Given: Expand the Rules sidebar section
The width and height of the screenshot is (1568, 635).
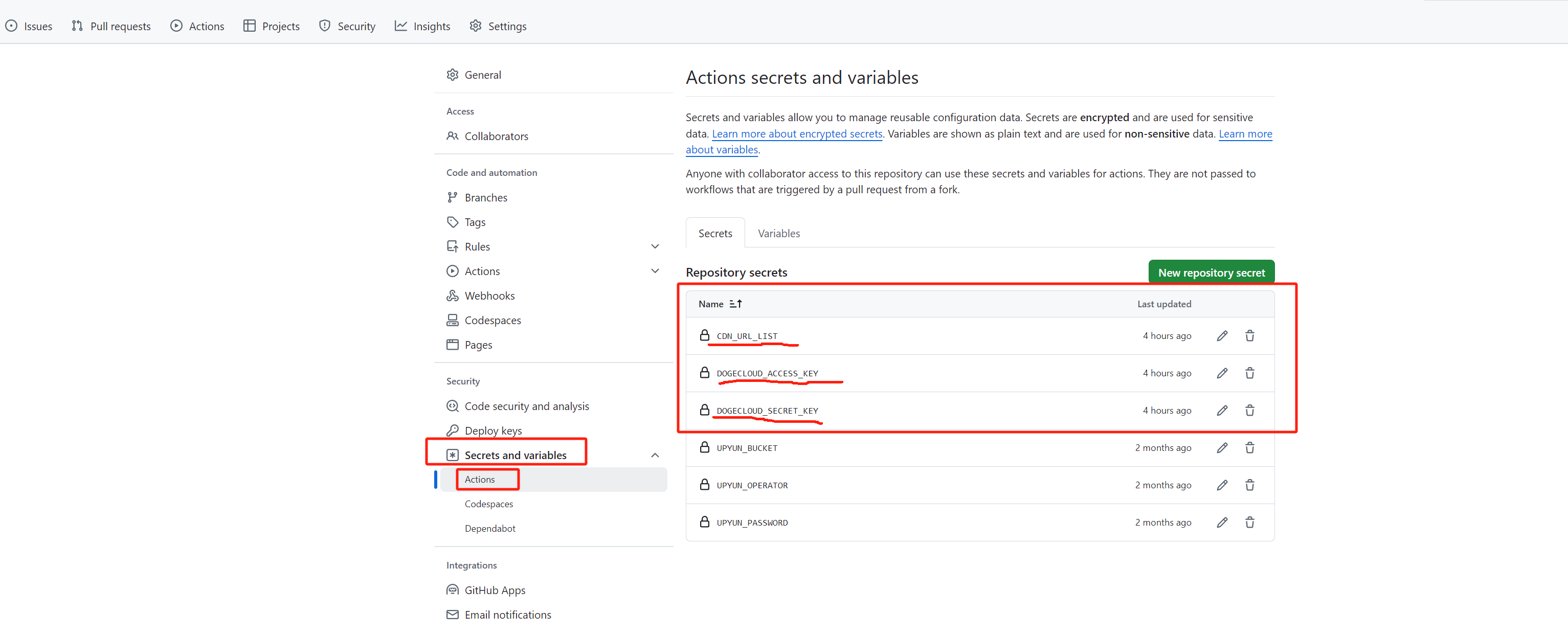Looking at the screenshot, I should point(654,246).
